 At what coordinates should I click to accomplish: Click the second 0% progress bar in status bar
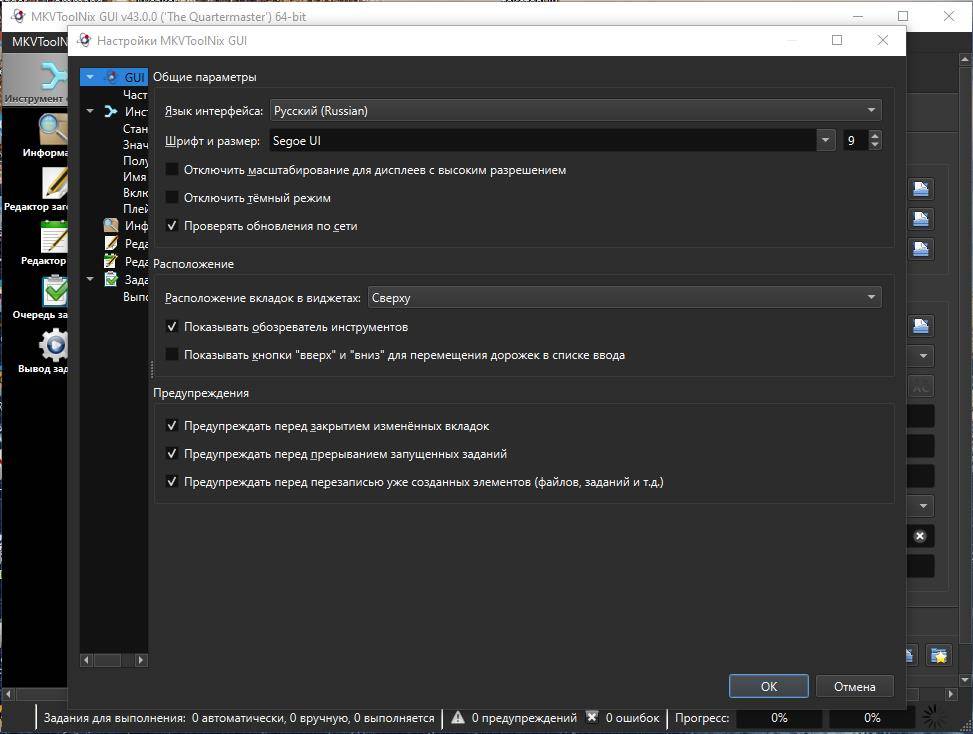click(872, 718)
